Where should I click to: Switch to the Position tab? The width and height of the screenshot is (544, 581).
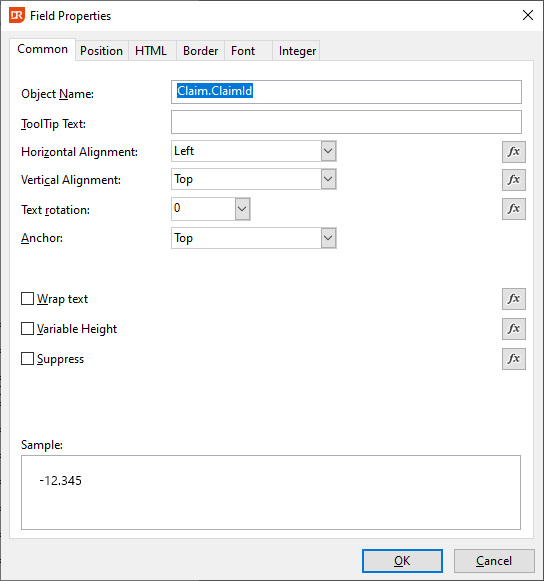click(x=102, y=51)
